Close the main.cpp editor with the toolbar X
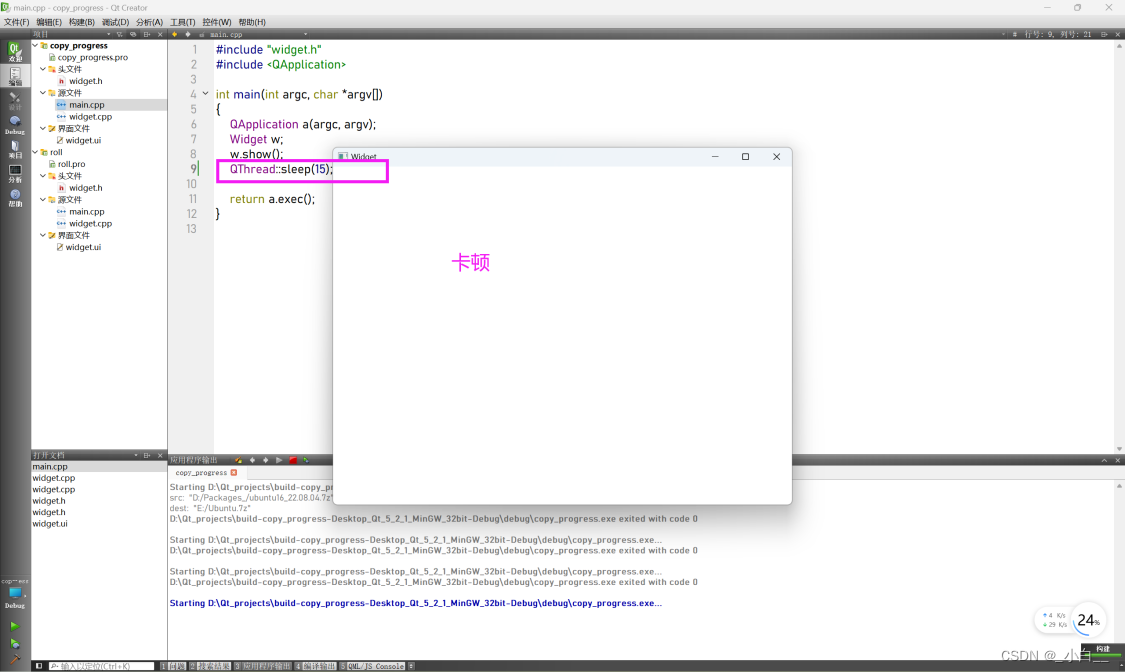The width and height of the screenshot is (1125, 672). click(x=1118, y=34)
